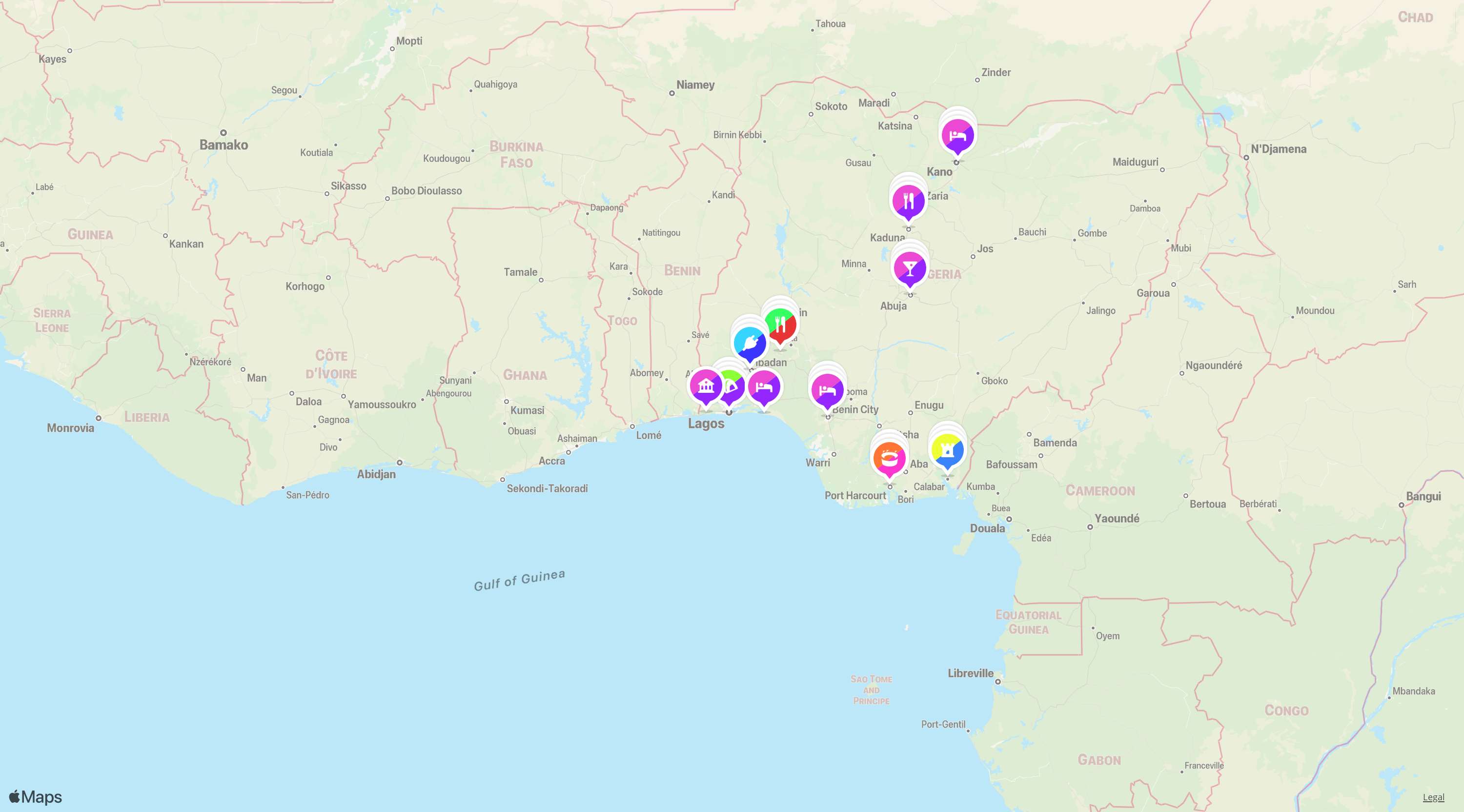The height and width of the screenshot is (812, 1464).
Task: Click the Port Harcourt label
Action: pyautogui.click(x=855, y=495)
